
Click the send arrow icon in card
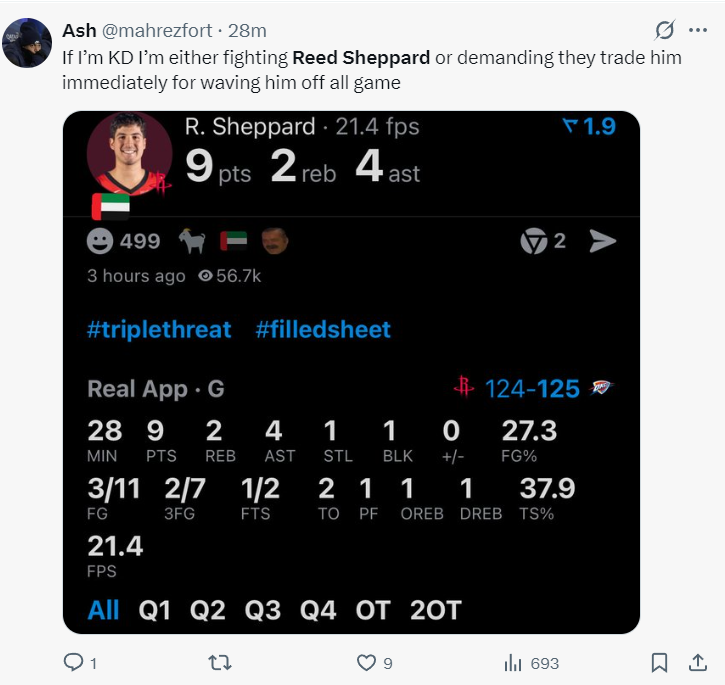[x=603, y=241]
